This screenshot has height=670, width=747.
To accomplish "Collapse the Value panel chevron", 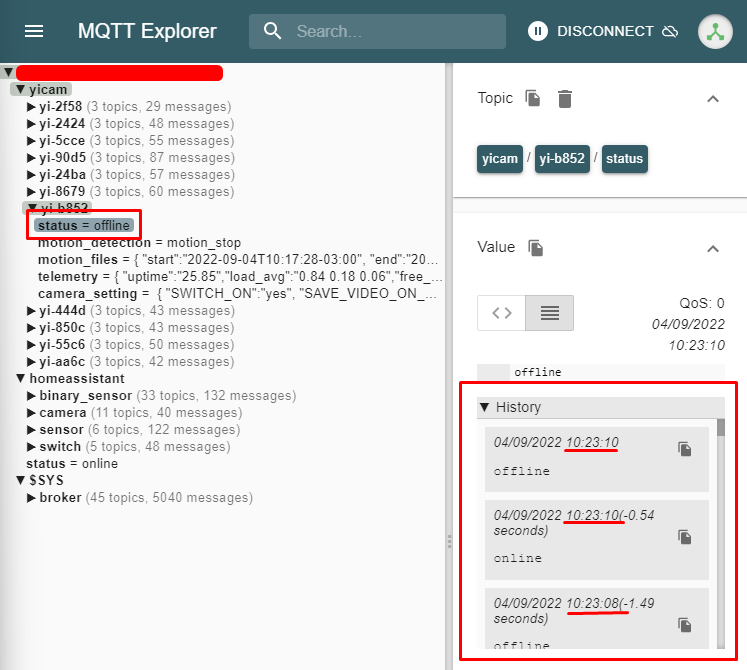I will [x=713, y=249].
